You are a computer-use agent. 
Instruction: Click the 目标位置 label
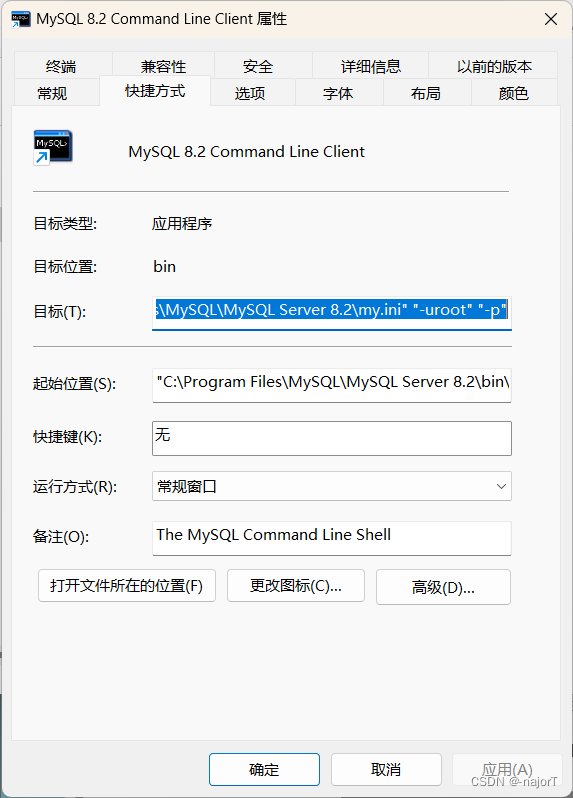65,267
